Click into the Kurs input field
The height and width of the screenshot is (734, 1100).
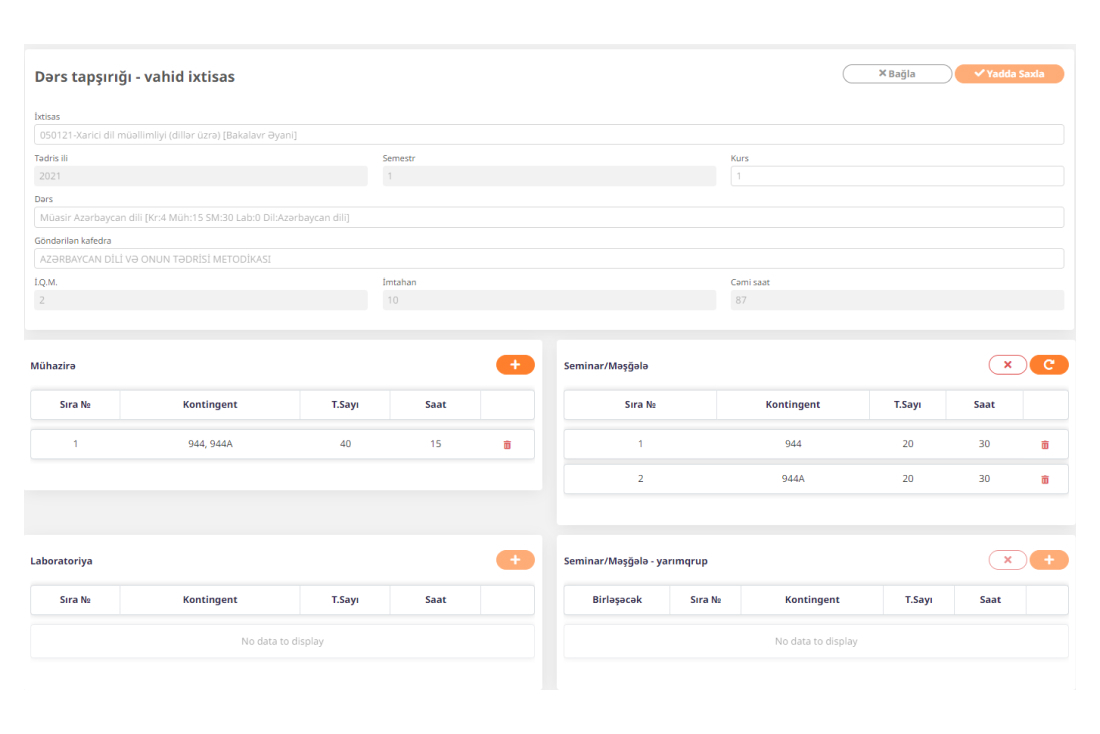[896, 176]
